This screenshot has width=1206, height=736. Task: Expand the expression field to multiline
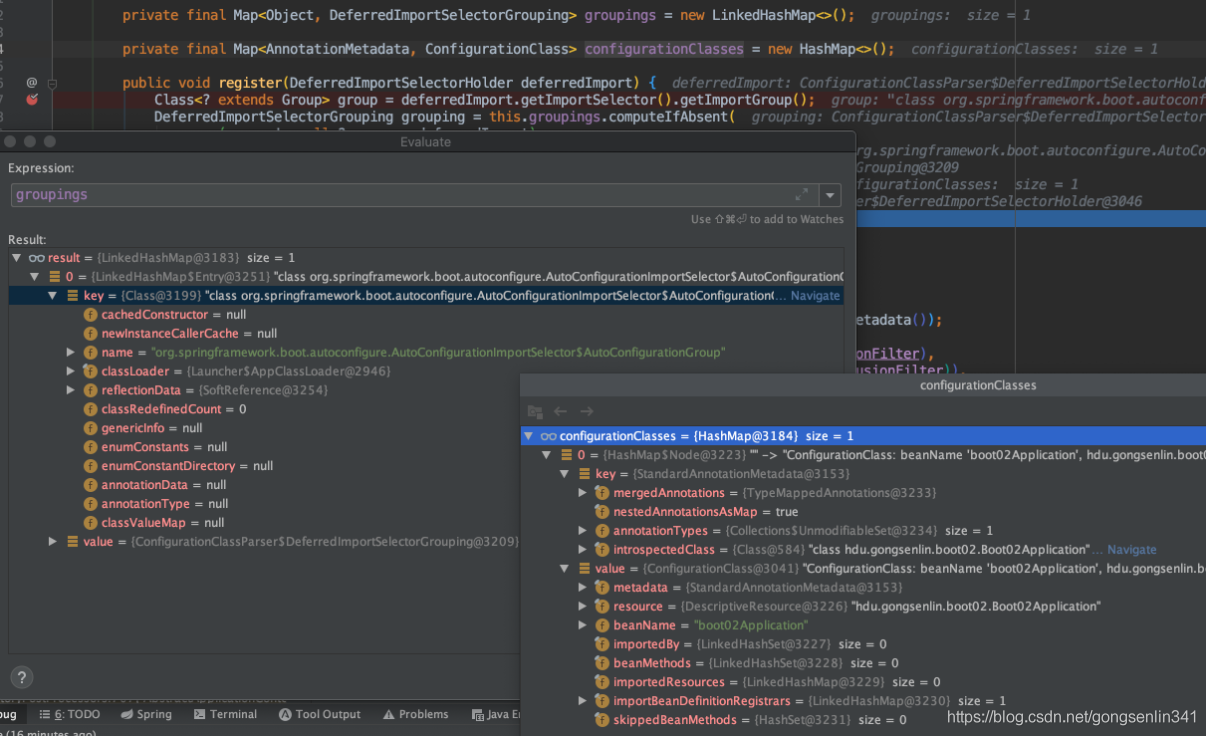[x=801, y=195]
